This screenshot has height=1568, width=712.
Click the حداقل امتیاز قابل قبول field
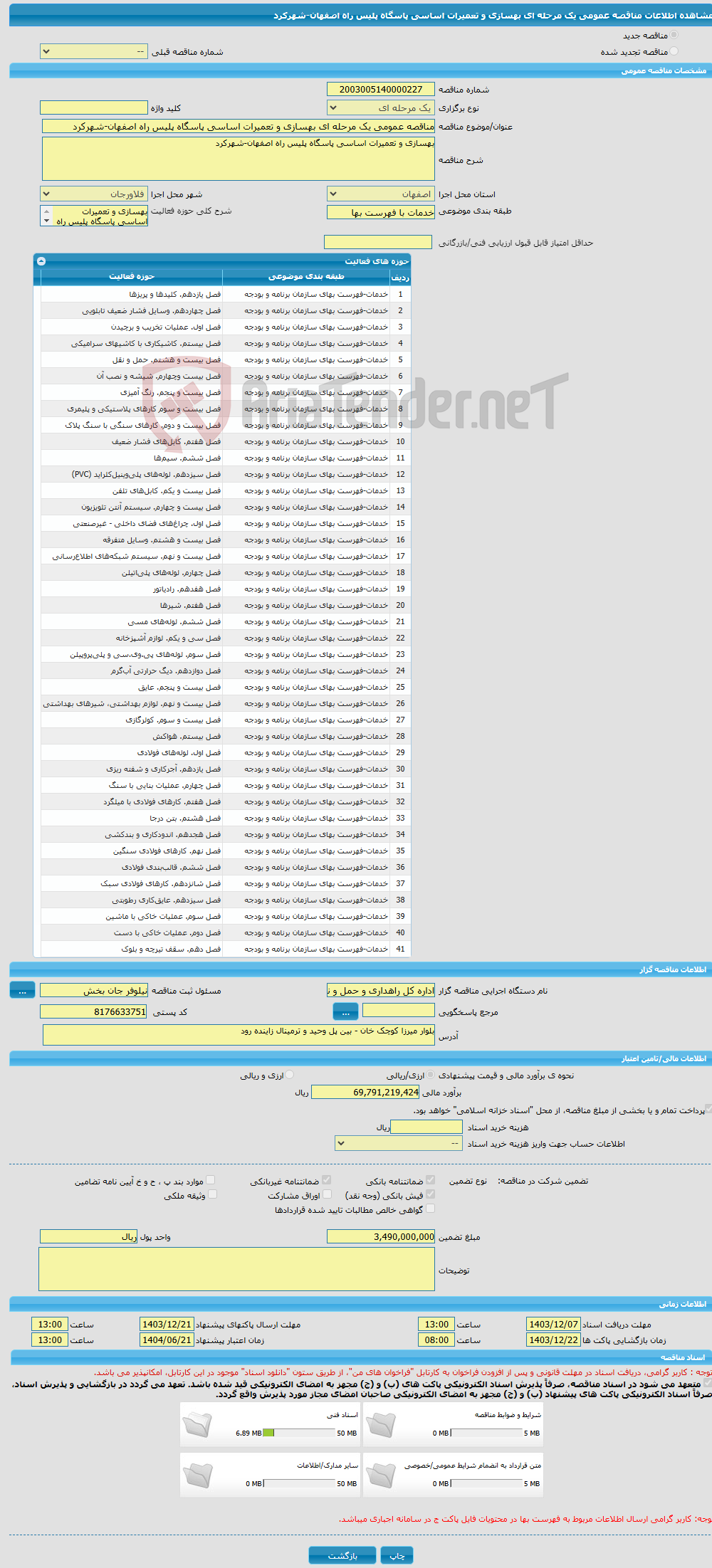pos(378,242)
